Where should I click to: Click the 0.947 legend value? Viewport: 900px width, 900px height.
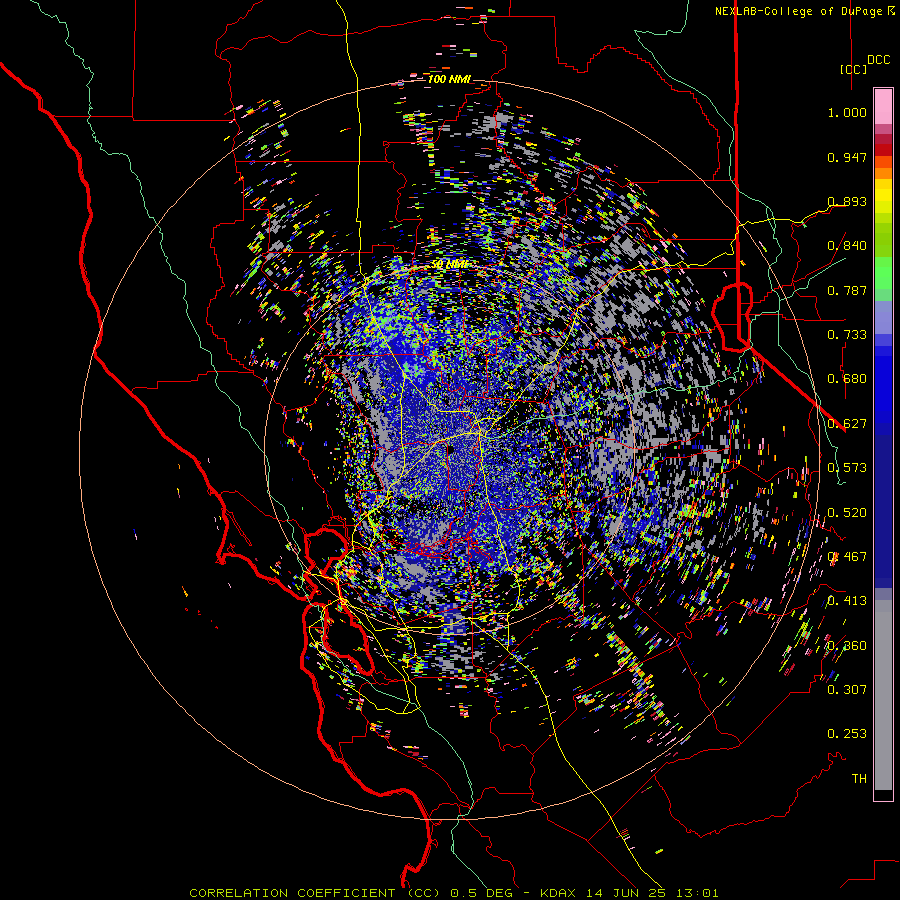pos(847,157)
